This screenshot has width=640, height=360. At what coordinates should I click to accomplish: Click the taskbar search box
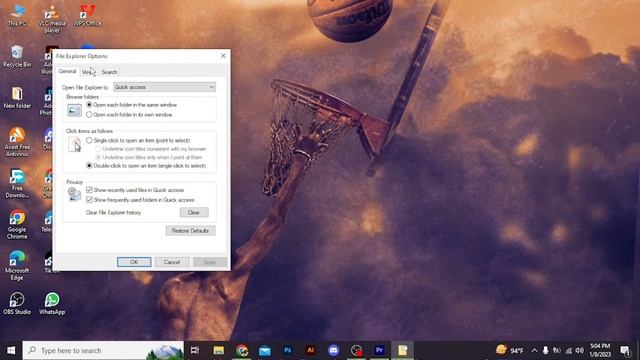pyautogui.click(x=103, y=350)
